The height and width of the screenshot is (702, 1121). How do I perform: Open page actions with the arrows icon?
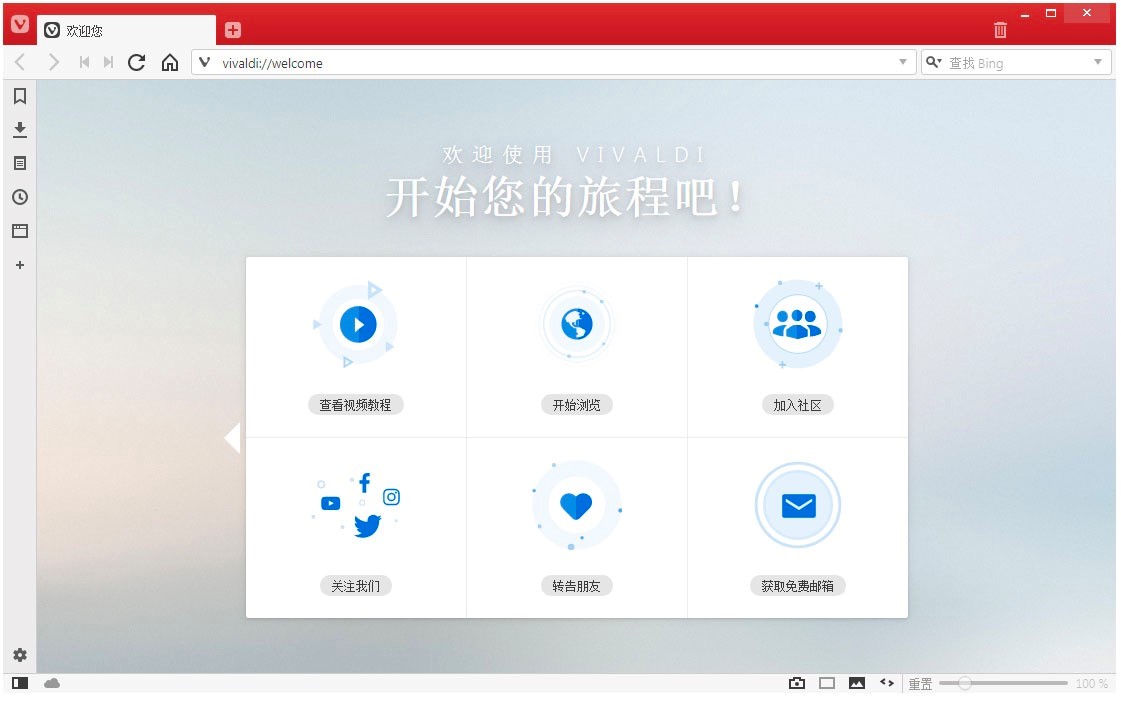click(886, 683)
